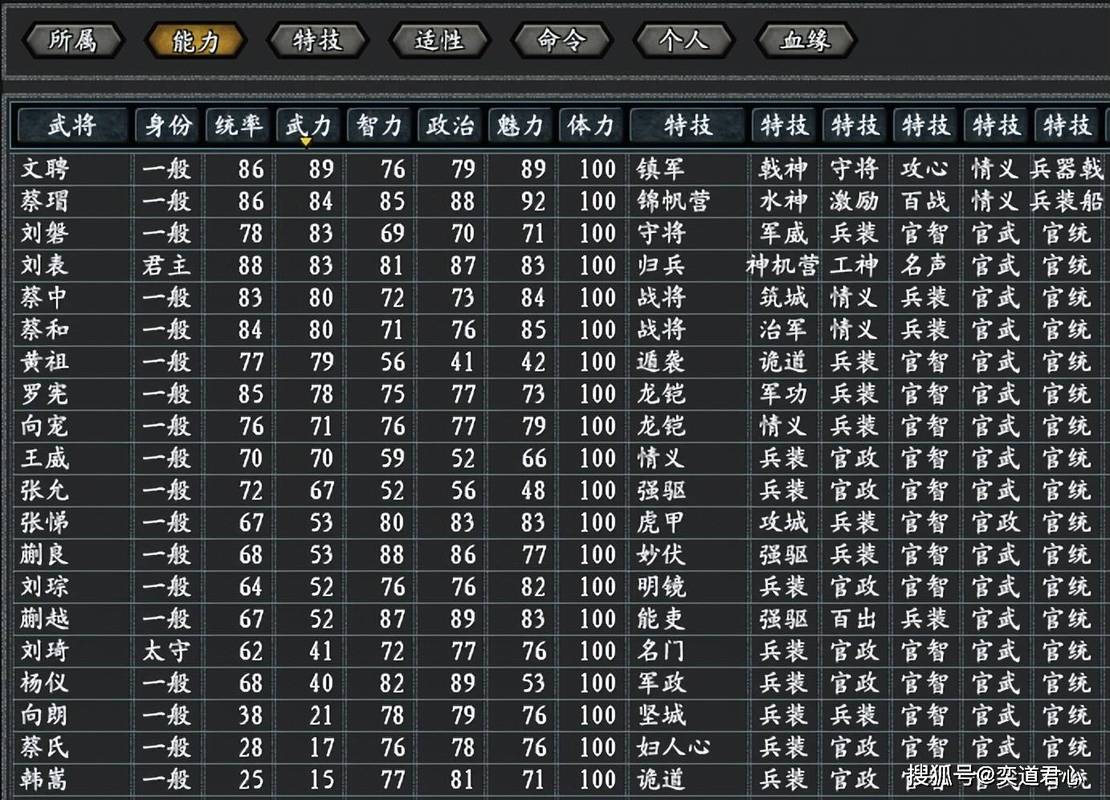Image resolution: width=1110 pixels, height=800 pixels.
Task: Select general 刘琦 row
Action: click(x=559, y=651)
